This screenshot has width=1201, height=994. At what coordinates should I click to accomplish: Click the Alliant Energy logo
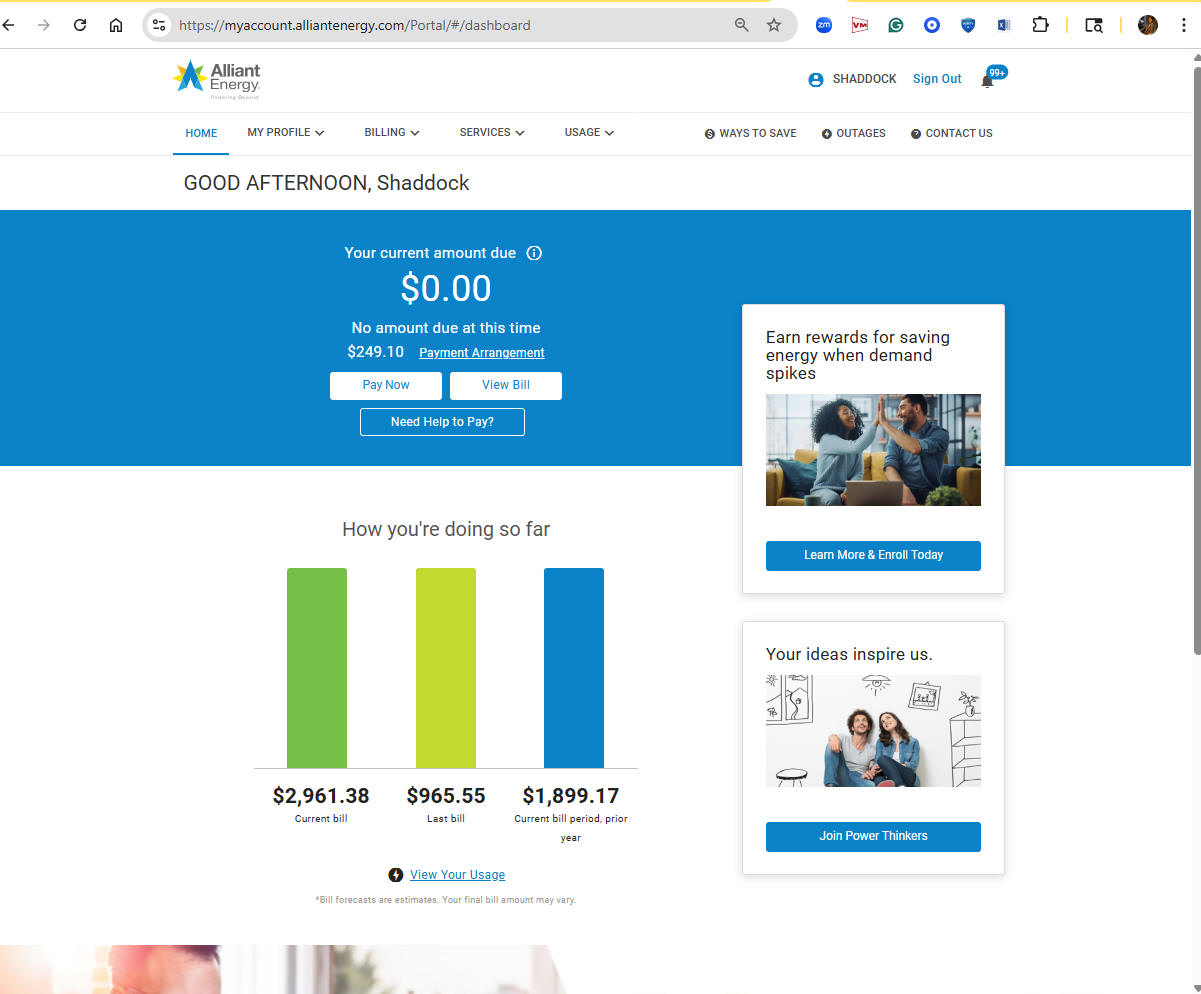click(x=216, y=80)
